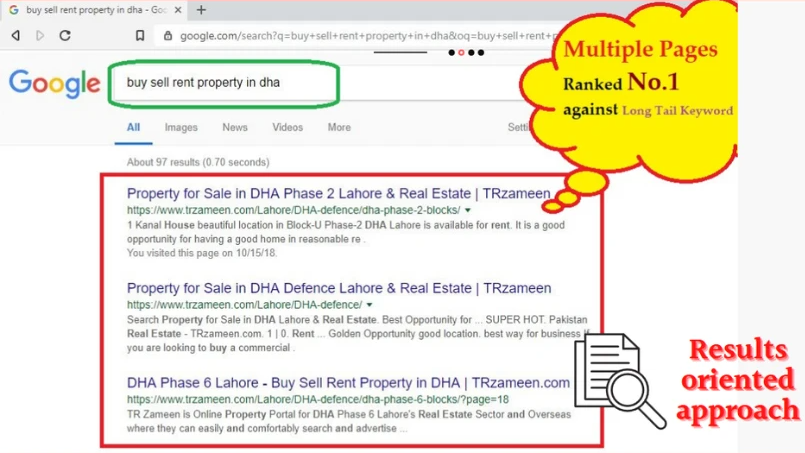This screenshot has width=805, height=453.
Task: Click the browser forward arrow
Action: pos(40,35)
